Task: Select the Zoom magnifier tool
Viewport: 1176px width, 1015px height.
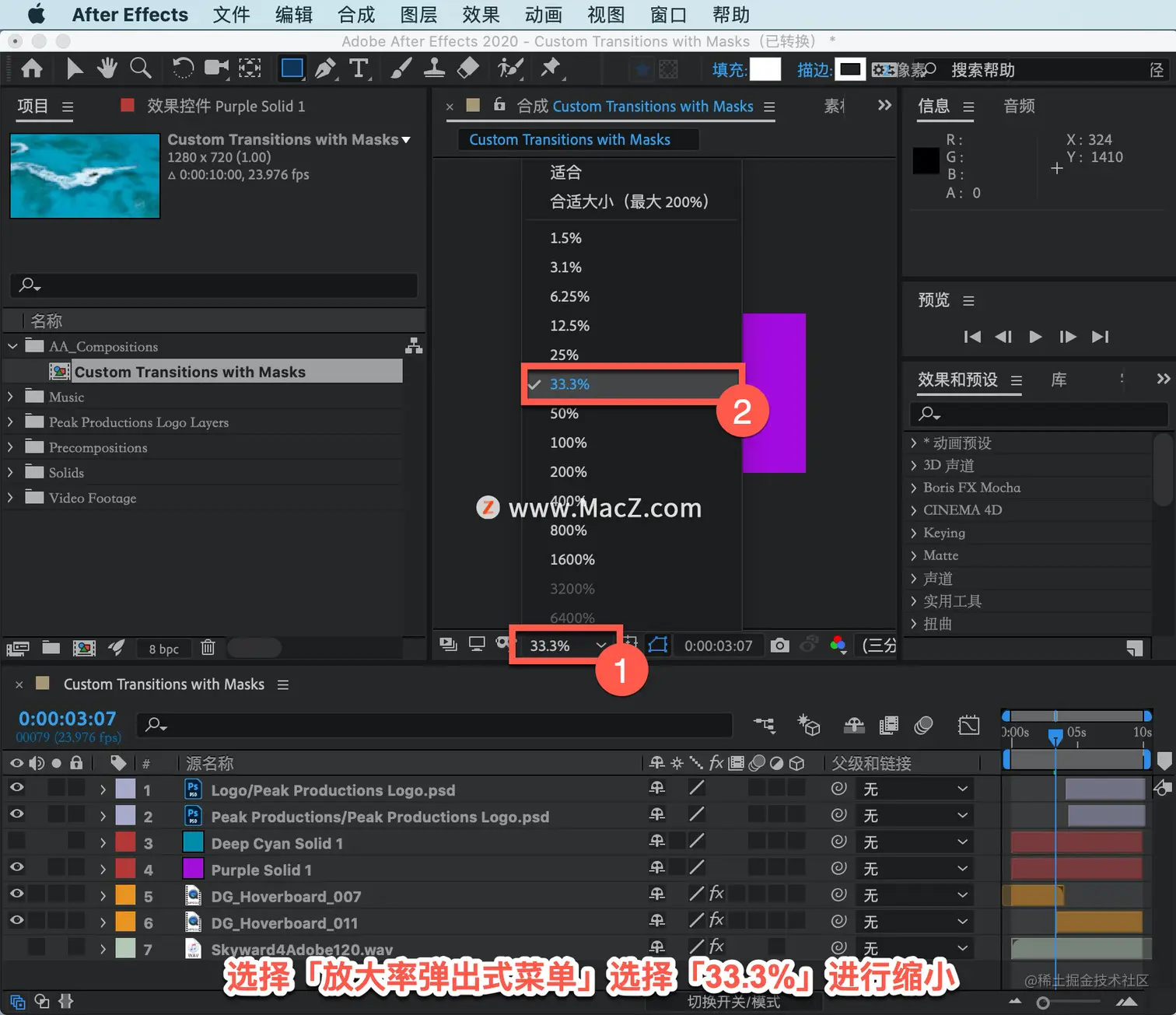Action: coord(140,69)
